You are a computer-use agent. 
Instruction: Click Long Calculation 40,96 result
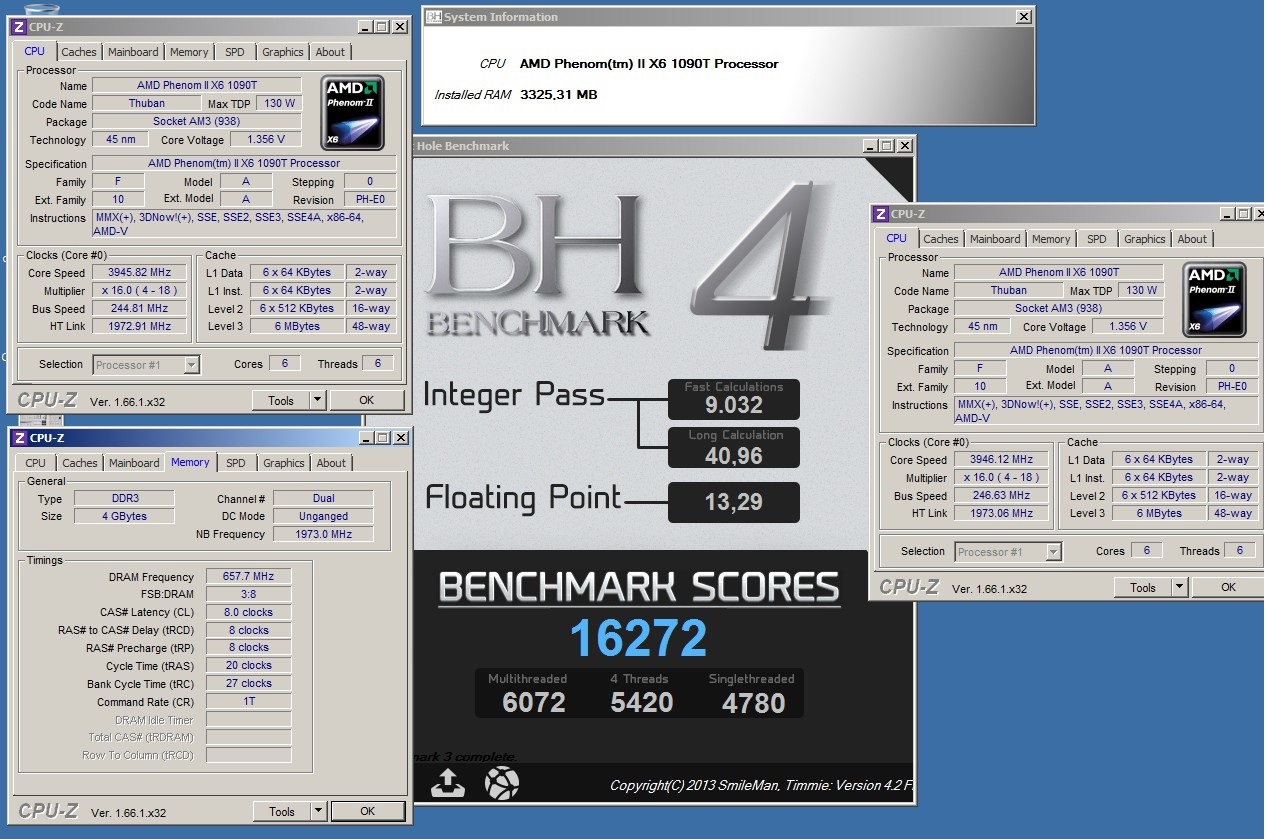point(734,455)
